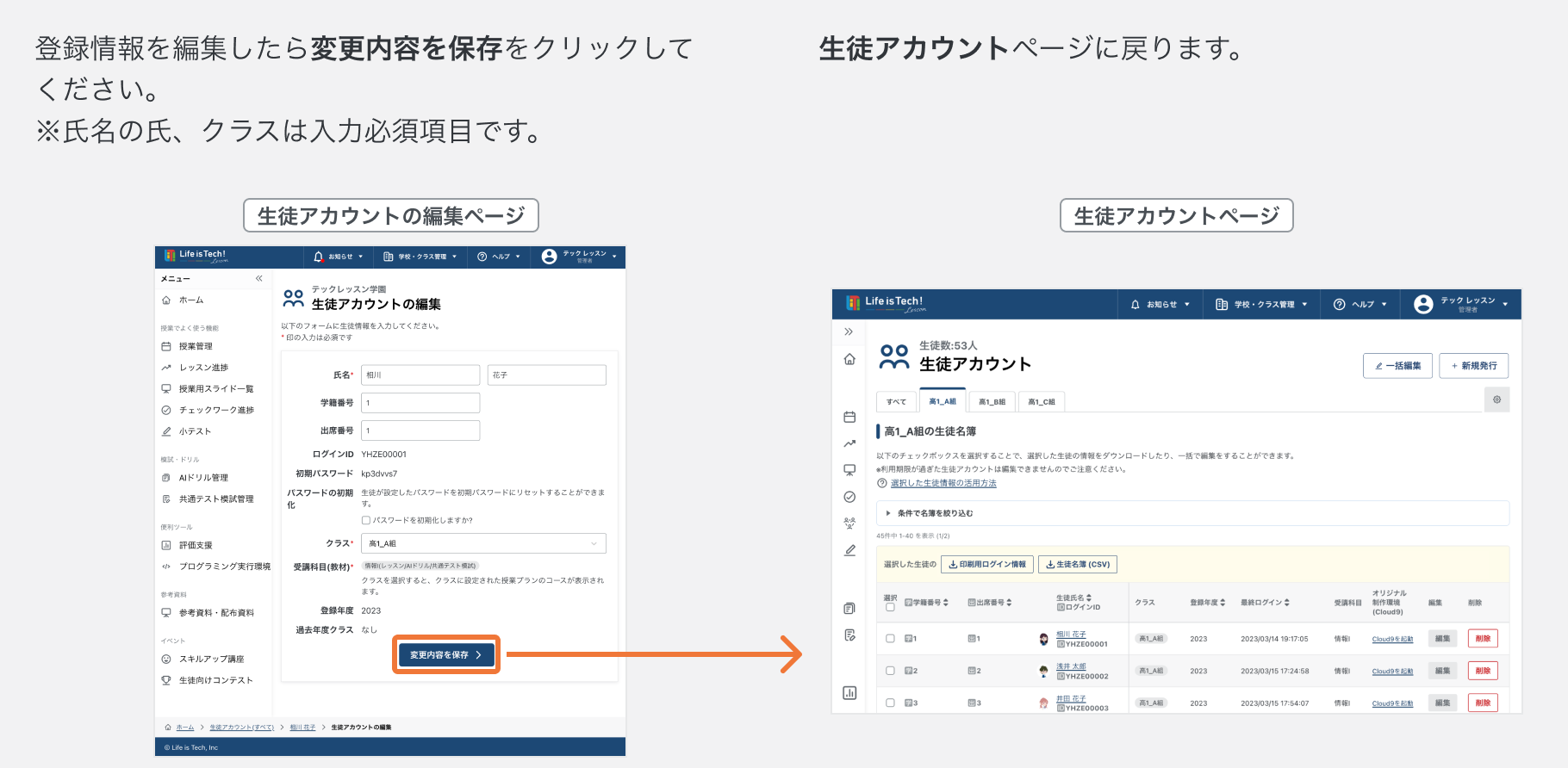Click pencil icon in 生徒アカウント page sidebar
1568x768 pixels.
coord(849,550)
